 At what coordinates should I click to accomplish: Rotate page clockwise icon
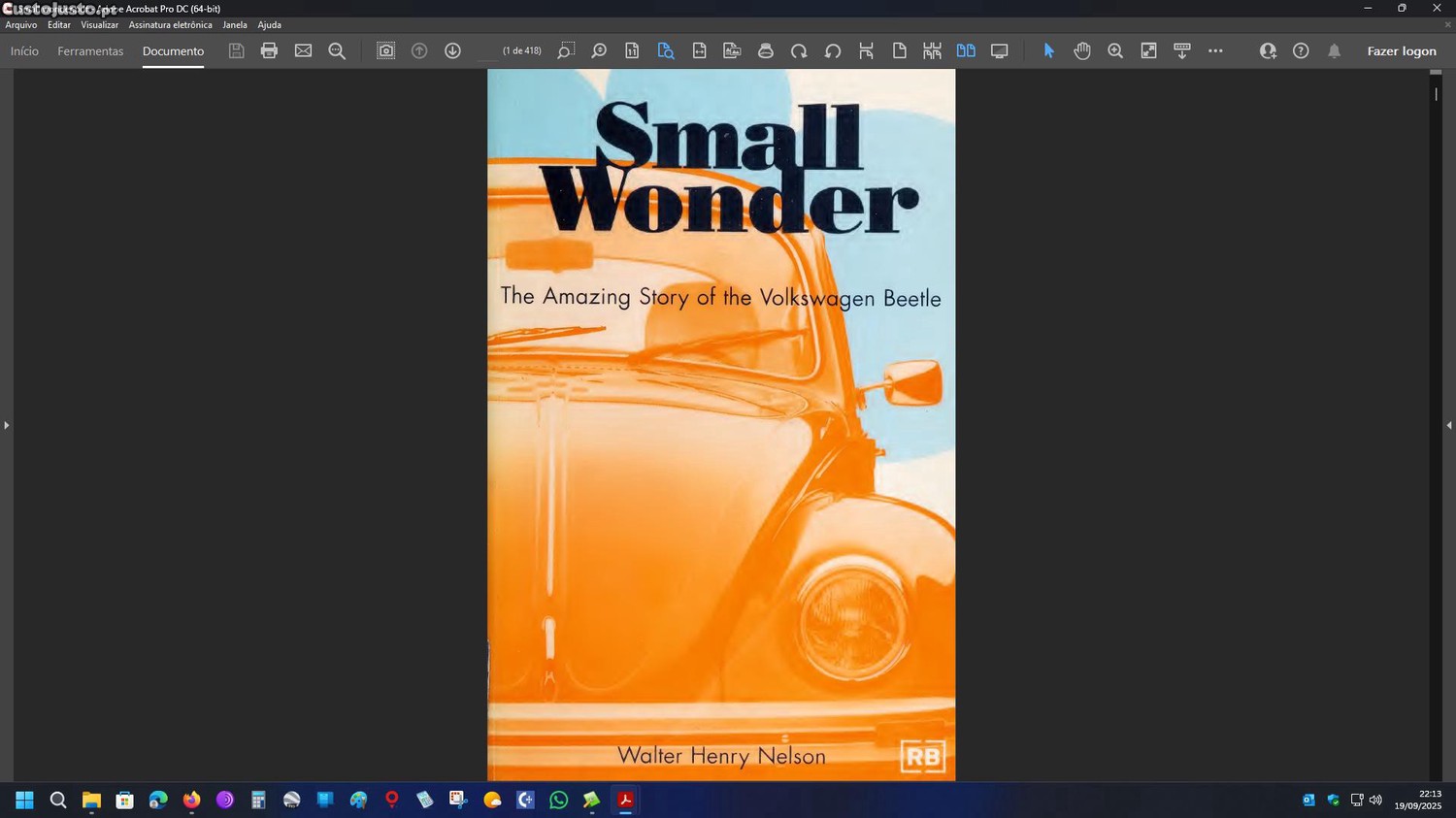click(x=799, y=50)
